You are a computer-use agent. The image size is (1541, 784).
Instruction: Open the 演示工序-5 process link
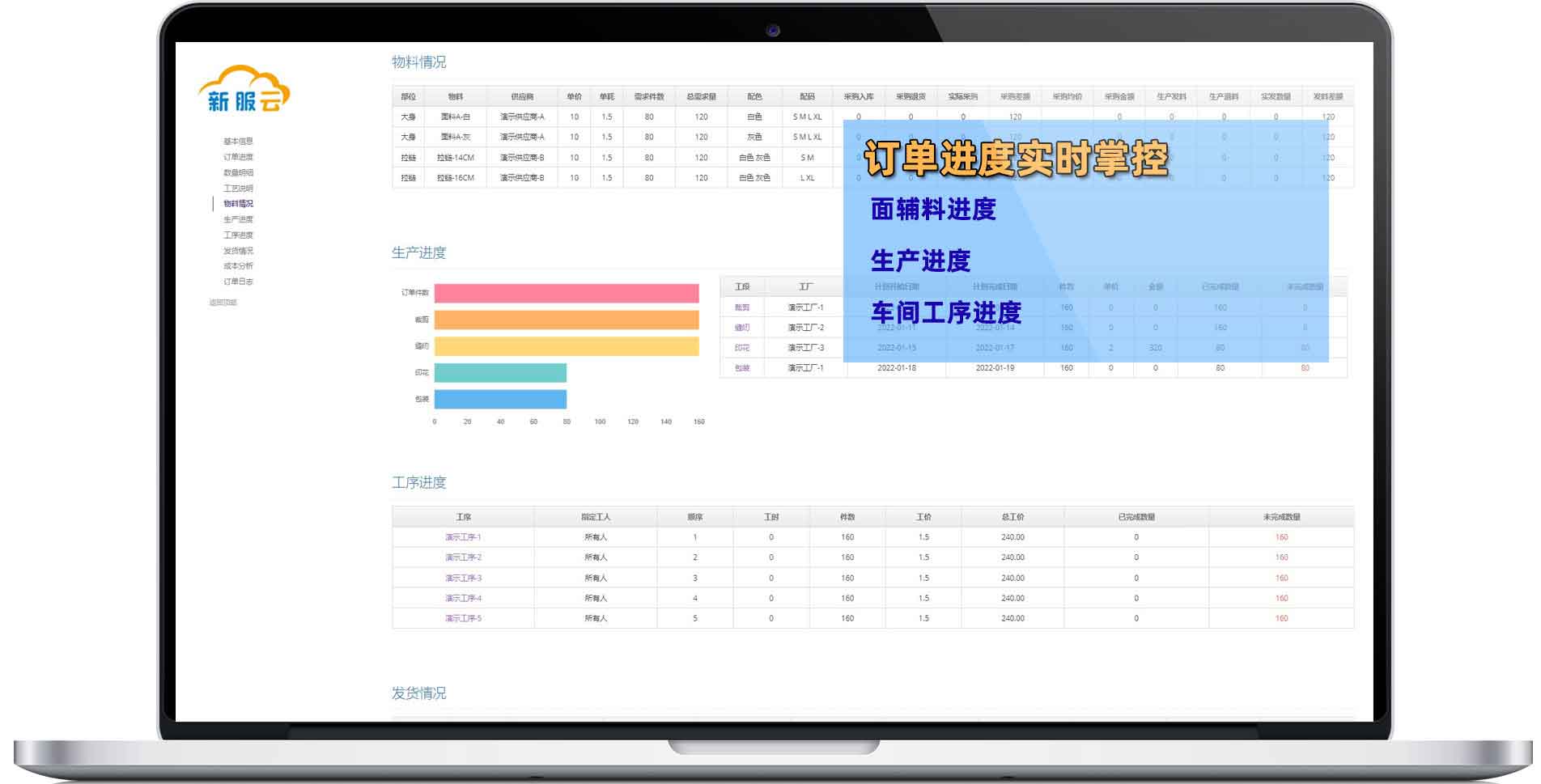[x=462, y=619]
